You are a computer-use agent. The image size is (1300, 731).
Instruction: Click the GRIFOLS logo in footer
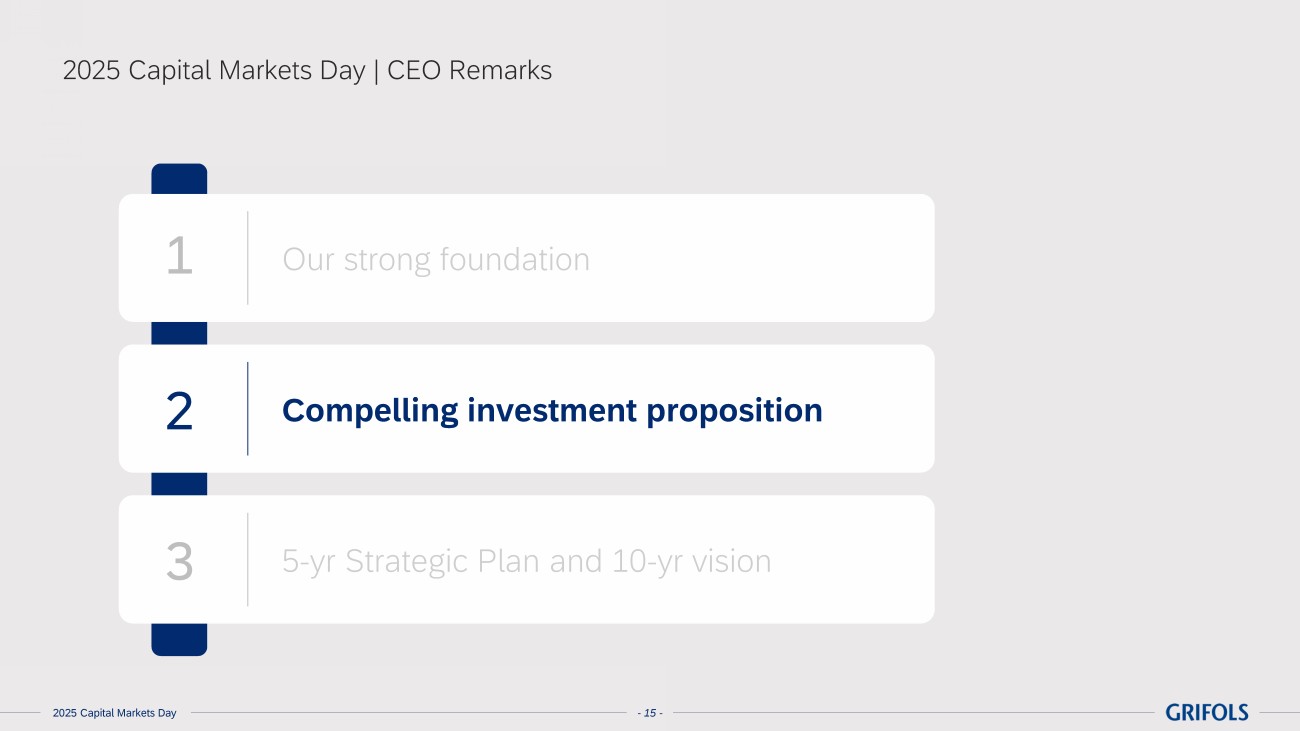(1206, 712)
